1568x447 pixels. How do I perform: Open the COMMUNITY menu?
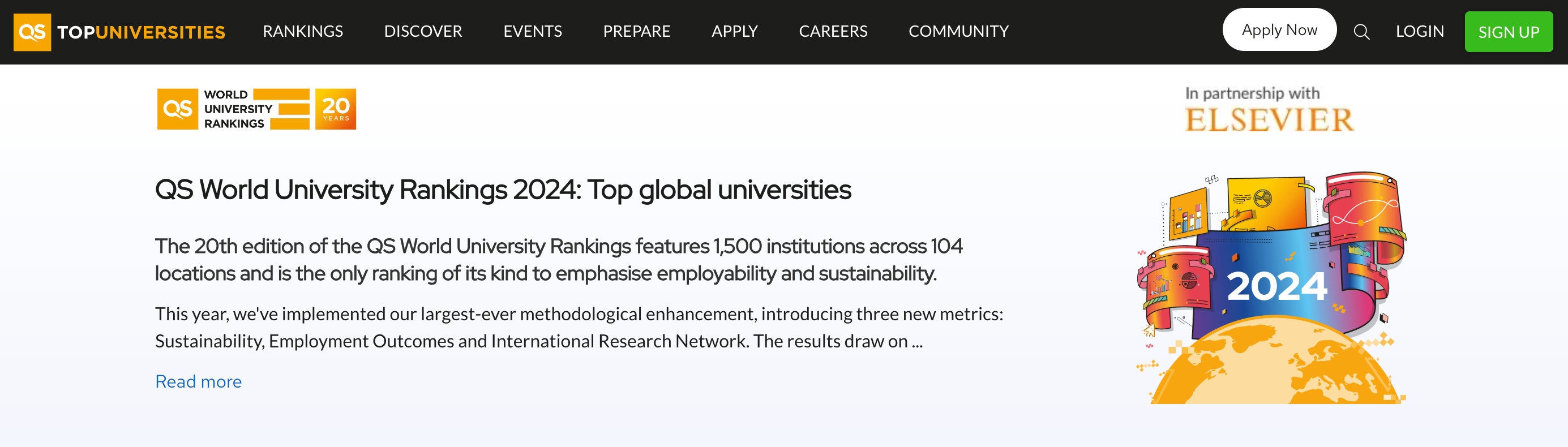[x=959, y=31]
